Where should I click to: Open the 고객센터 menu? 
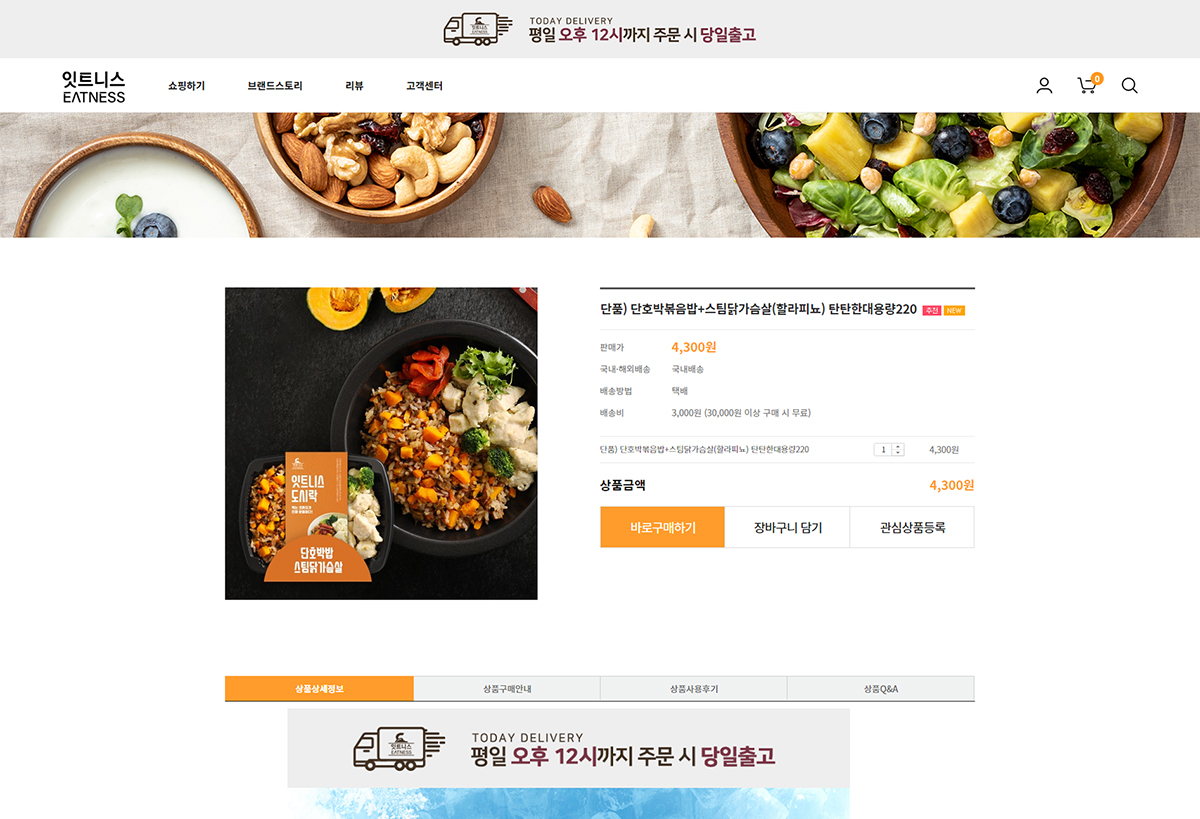tap(424, 86)
